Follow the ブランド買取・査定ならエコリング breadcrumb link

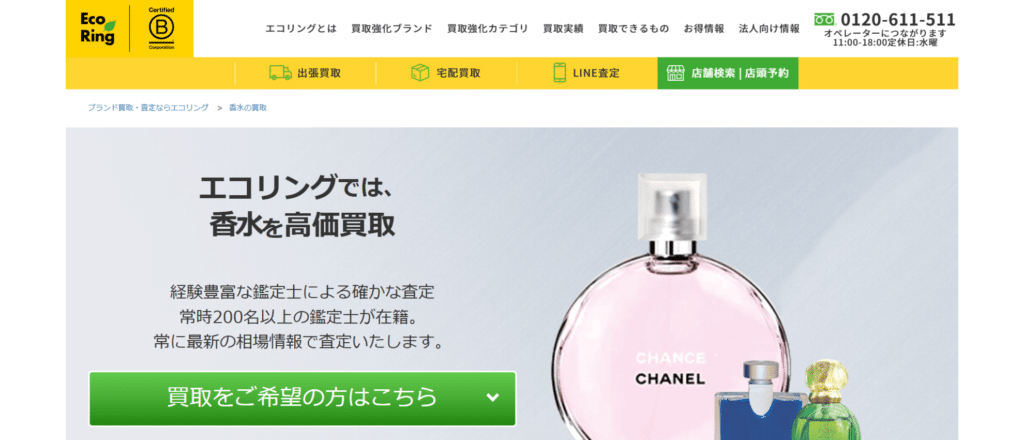[148, 108]
